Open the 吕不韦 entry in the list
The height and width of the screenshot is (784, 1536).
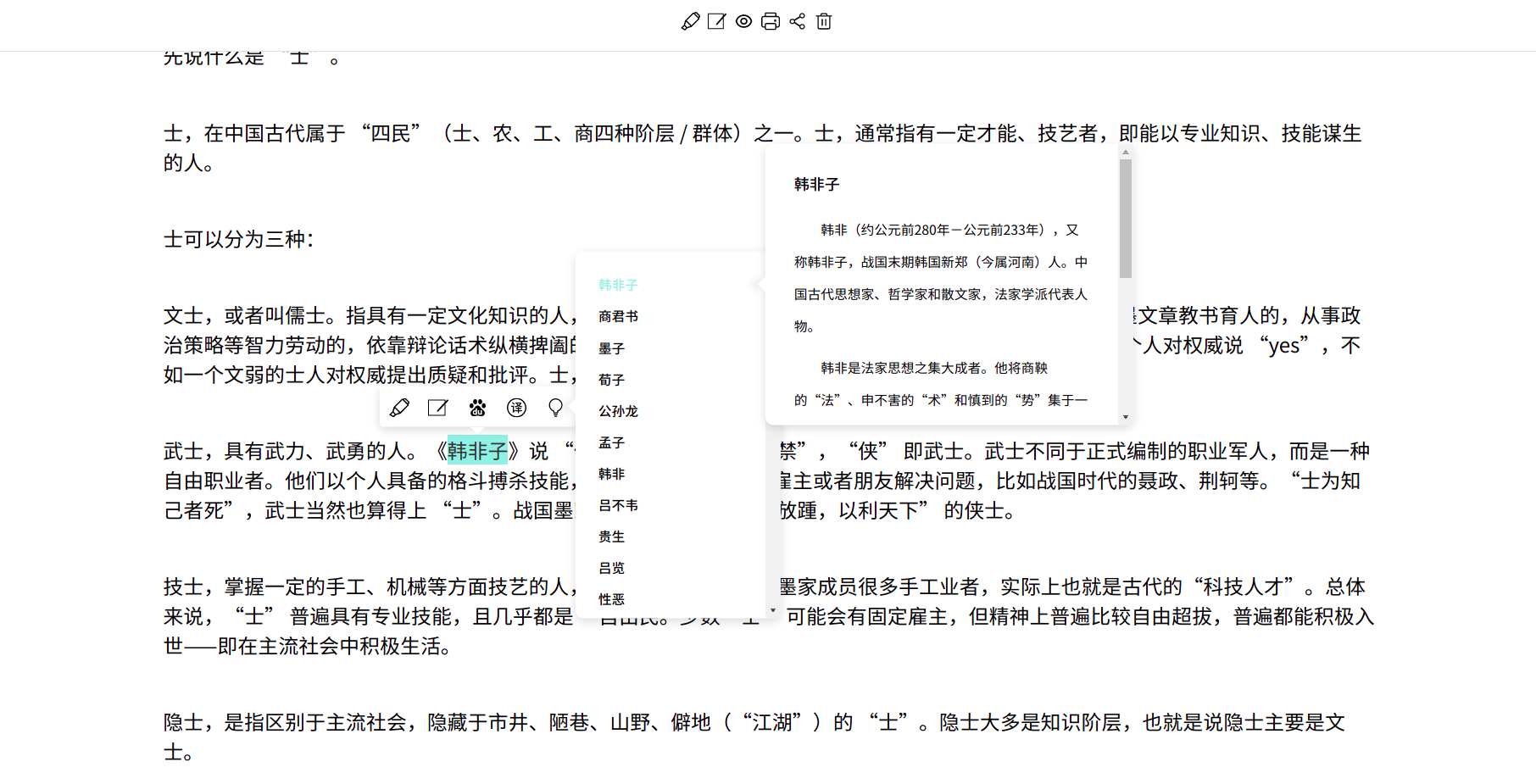click(618, 505)
